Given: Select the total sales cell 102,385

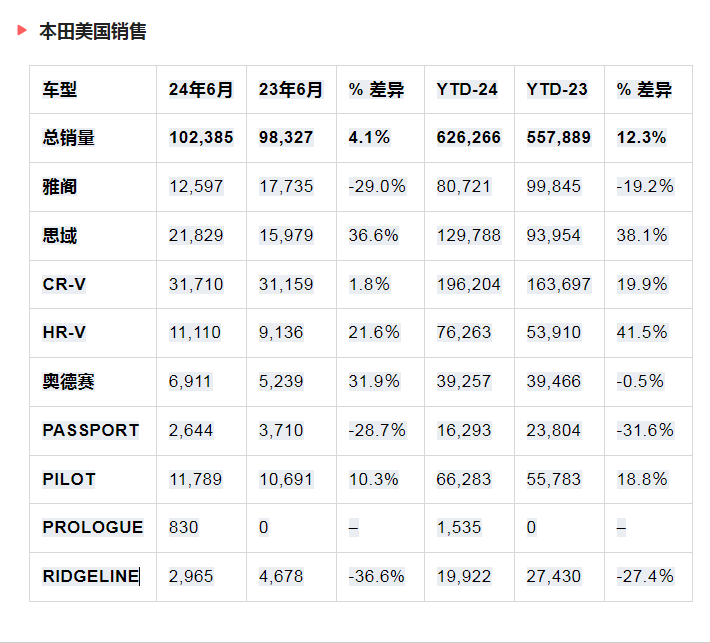Looking at the screenshot, I should tap(201, 138).
